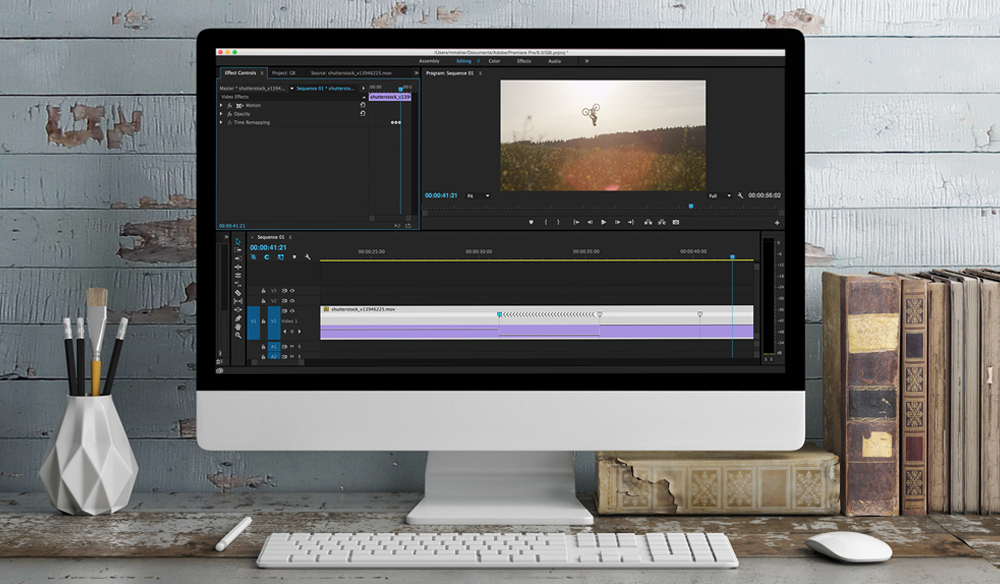
Task: Reset the Motion effect
Action: (363, 105)
